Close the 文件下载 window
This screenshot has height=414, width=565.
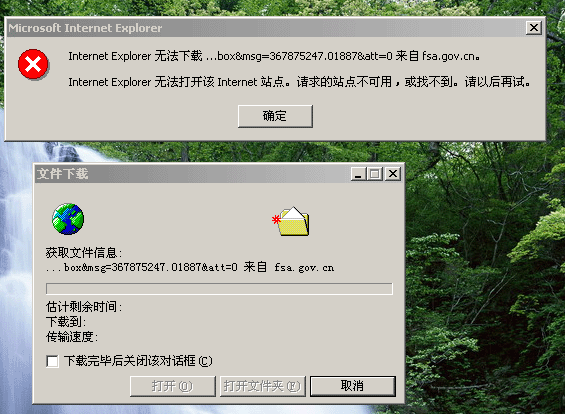point(393,174)
